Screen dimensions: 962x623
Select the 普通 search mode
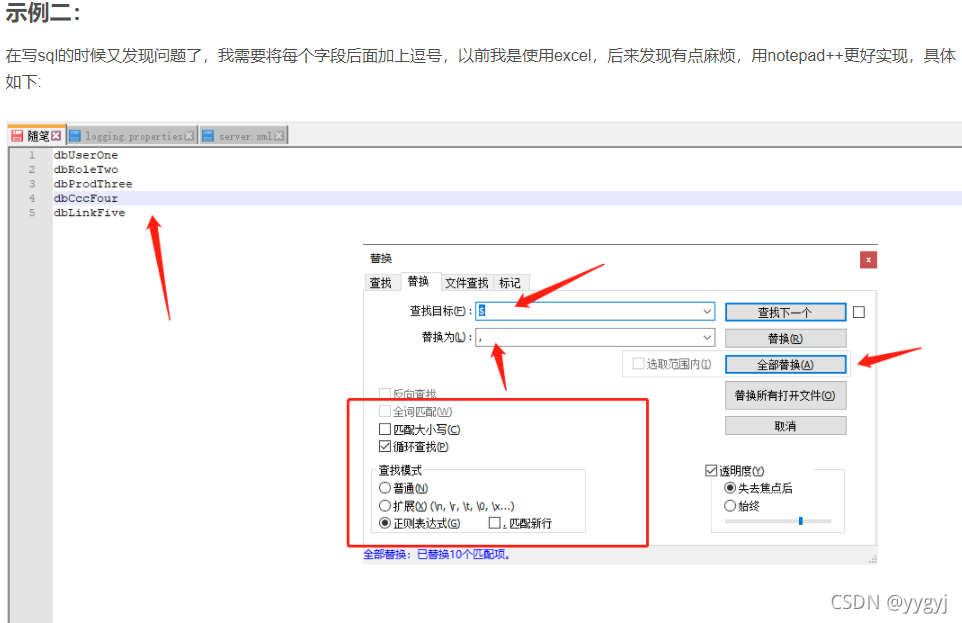[x=385, y=488]
